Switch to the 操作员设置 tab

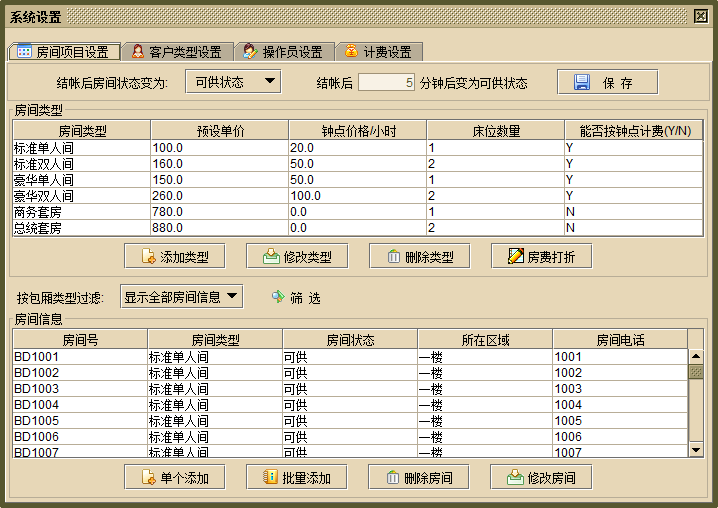coord(285,52)
